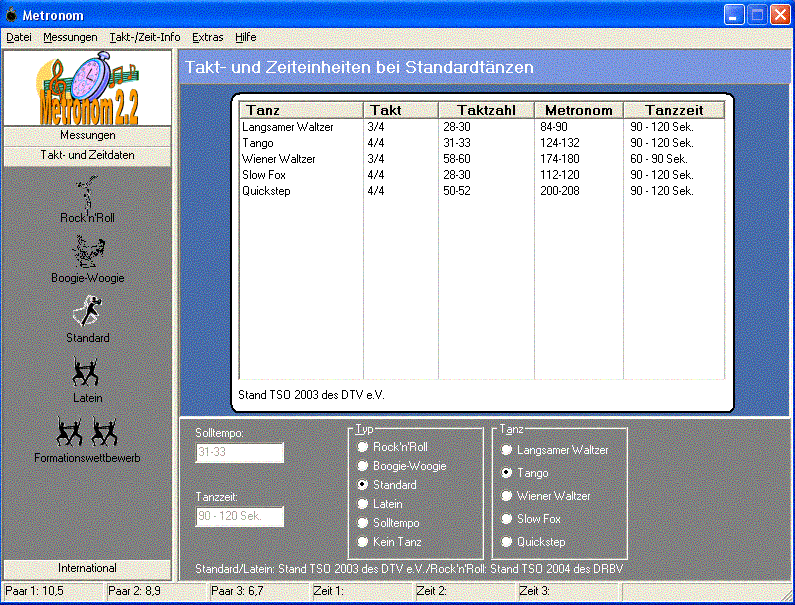The image size is (795, 605).
Task: Click the Tanzzeit field showing 90 - 120 Sek.
Action: 239,516
